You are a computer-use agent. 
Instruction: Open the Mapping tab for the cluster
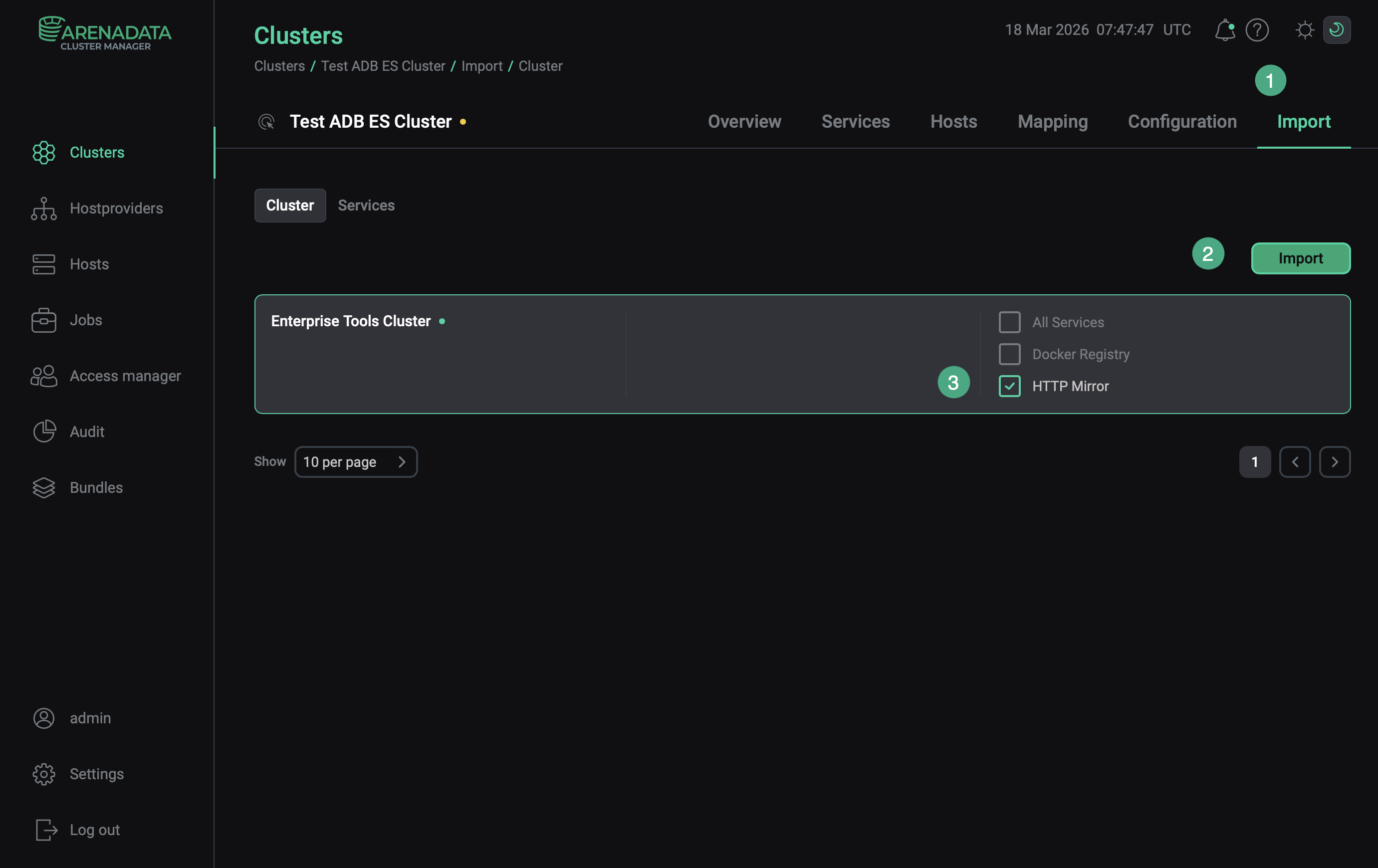tap(1052, 121)
